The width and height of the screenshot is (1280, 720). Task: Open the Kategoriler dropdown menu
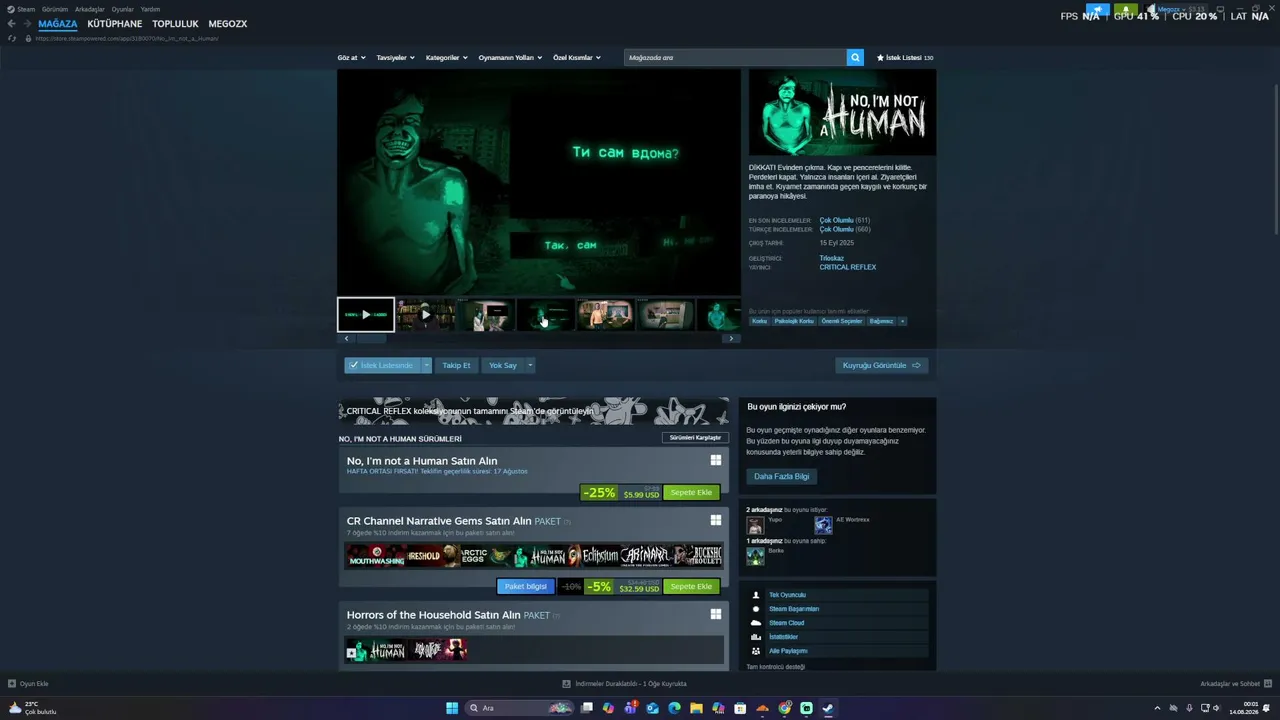[x=447, y=58]
